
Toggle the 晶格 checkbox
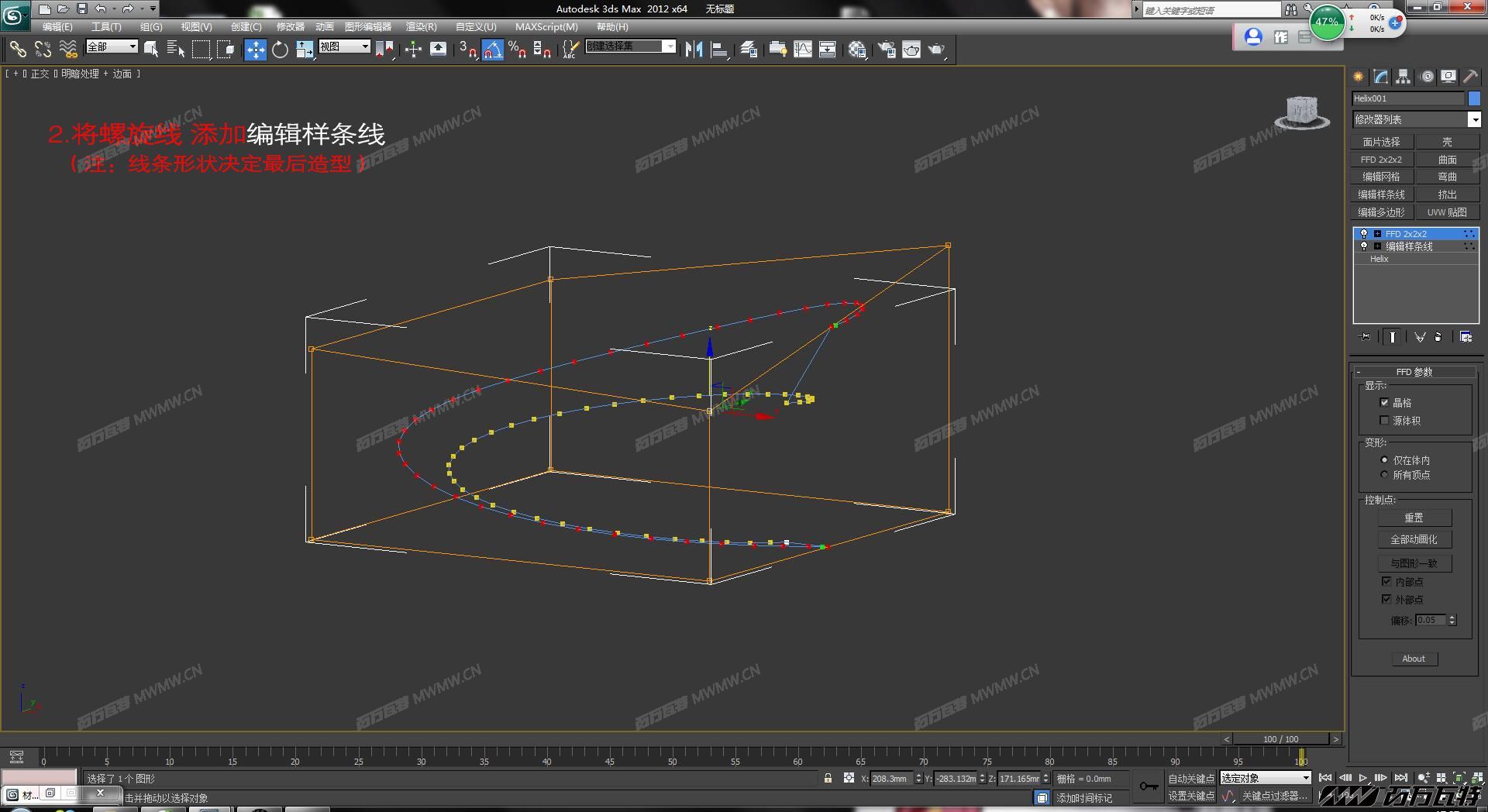tap(1384, 403)
